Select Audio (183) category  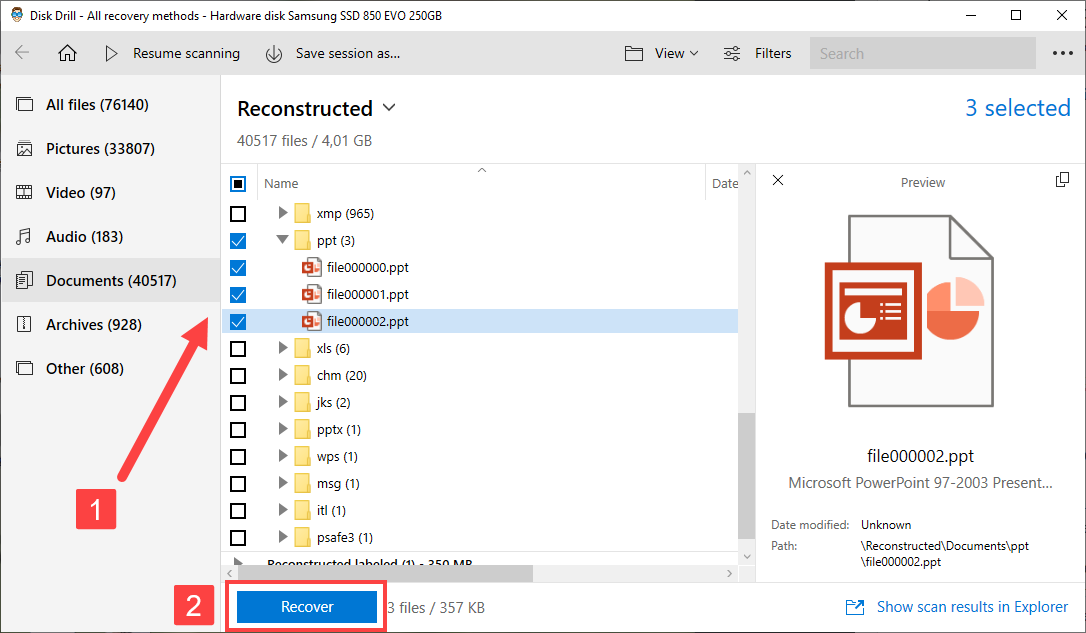[x=111, y=237]
